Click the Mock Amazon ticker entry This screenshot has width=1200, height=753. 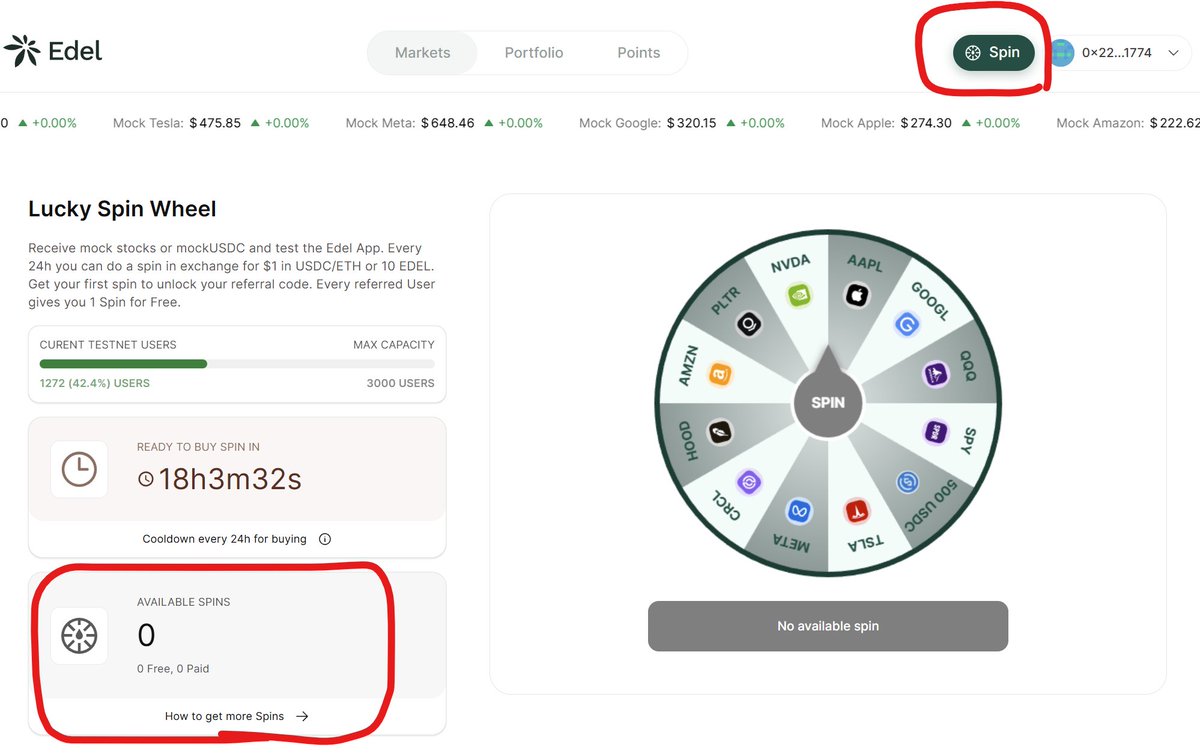(x=1128, y=123)
